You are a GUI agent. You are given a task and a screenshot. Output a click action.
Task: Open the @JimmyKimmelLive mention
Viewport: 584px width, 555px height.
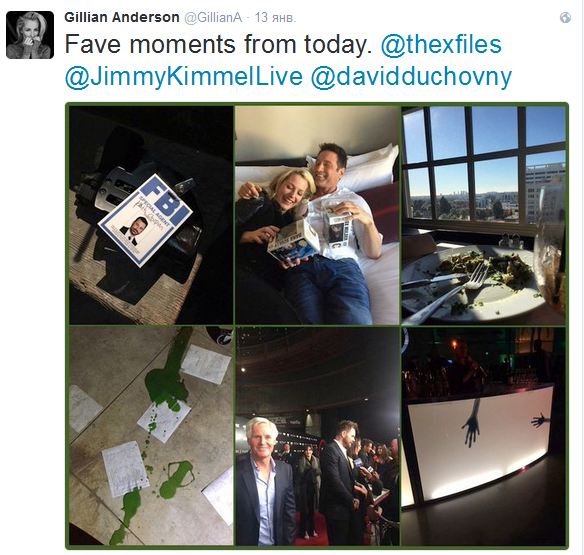click(184, 76)
